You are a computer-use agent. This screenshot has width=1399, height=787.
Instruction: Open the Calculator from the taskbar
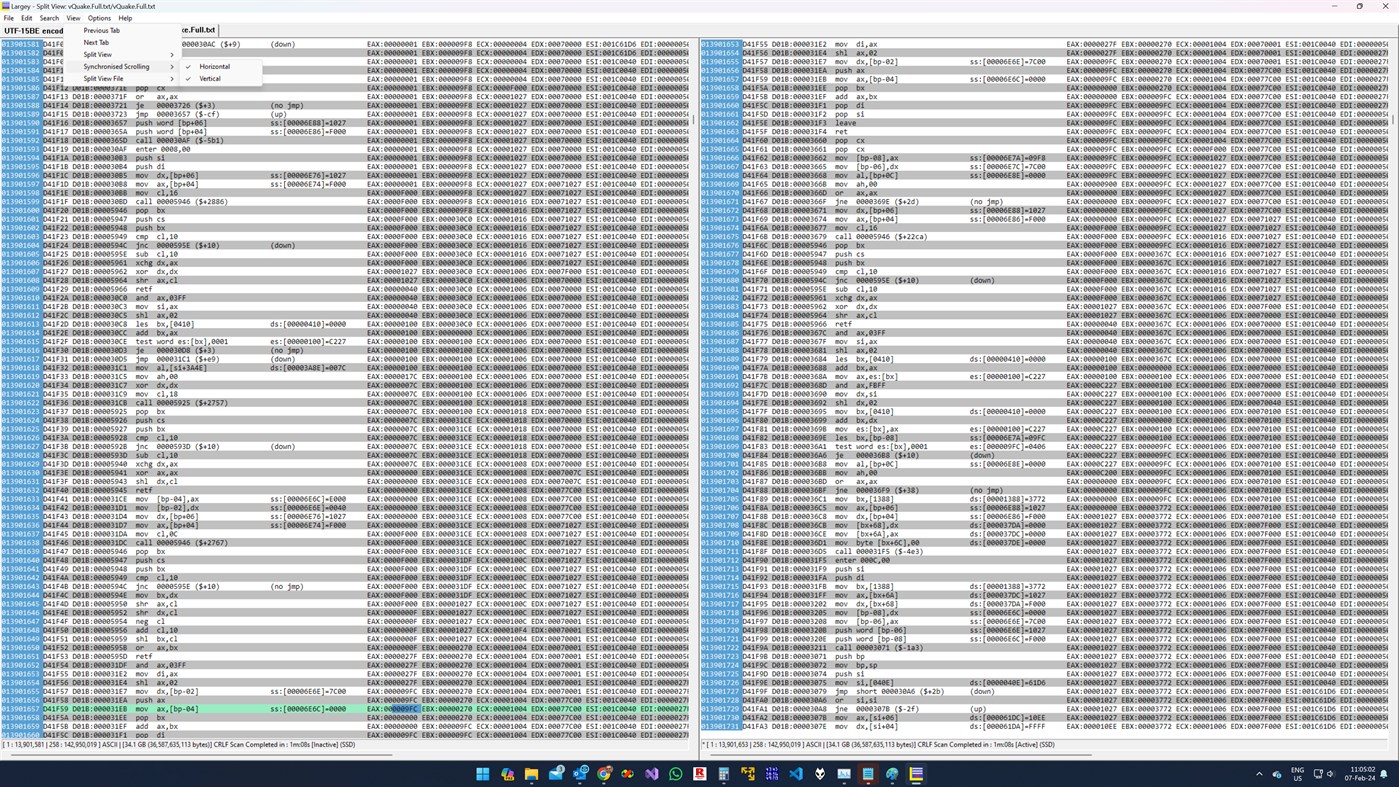(x=723, y=774)
